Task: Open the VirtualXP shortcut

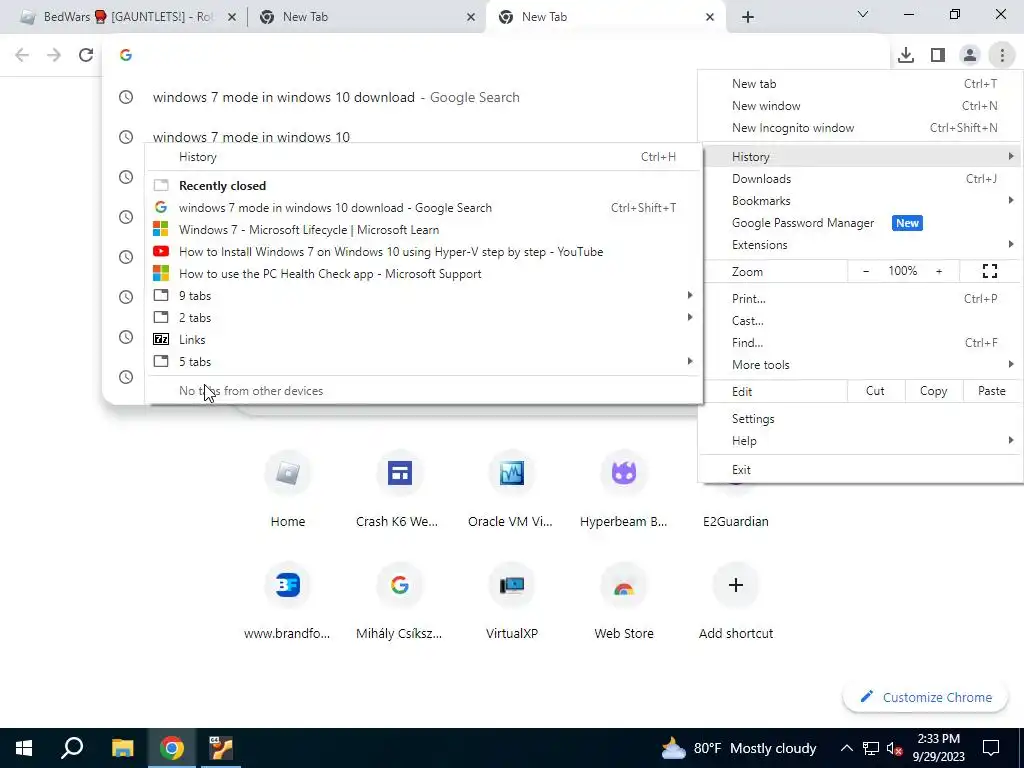Action: point(511,601)
